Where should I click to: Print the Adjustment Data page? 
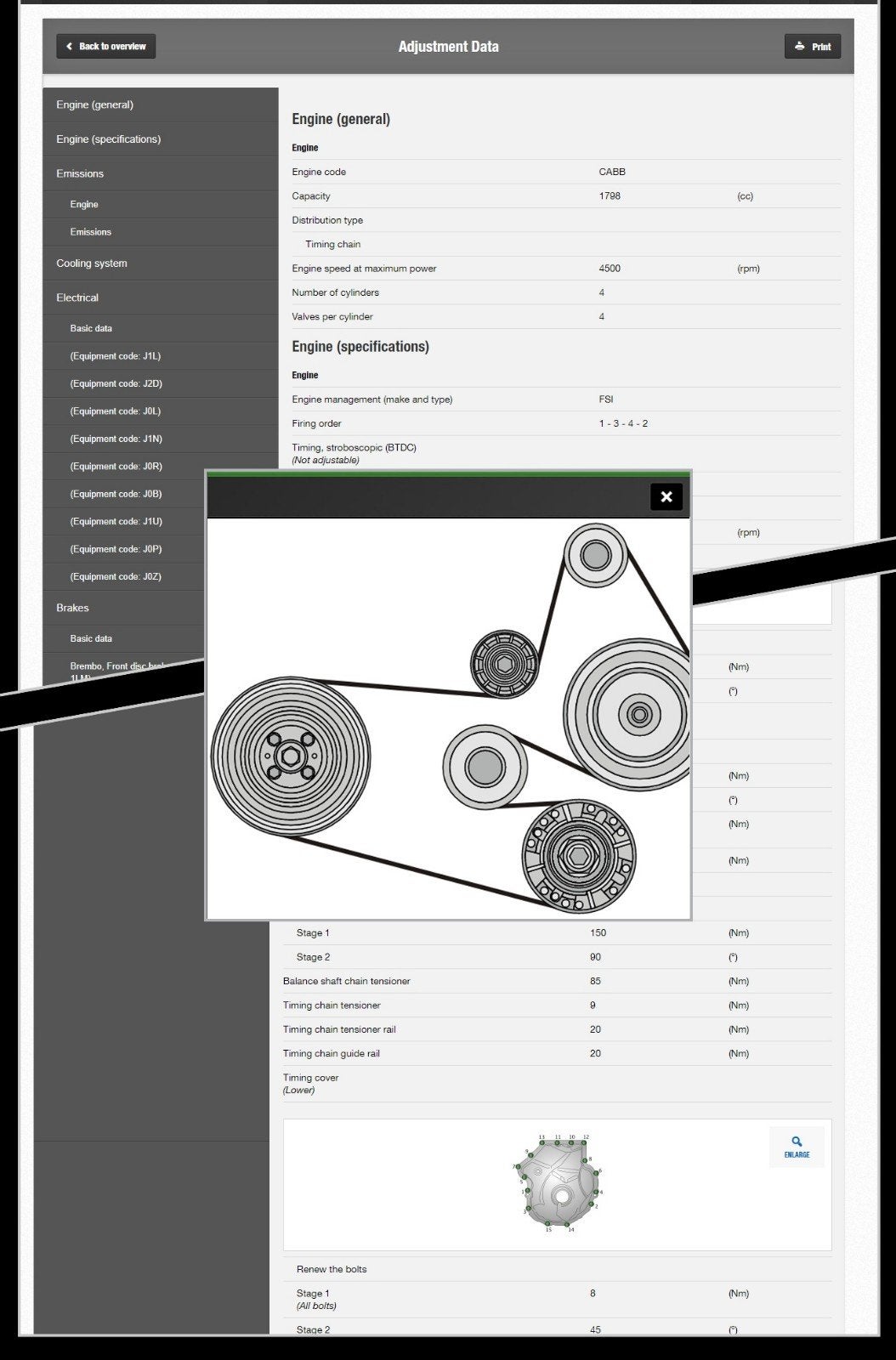812,47
